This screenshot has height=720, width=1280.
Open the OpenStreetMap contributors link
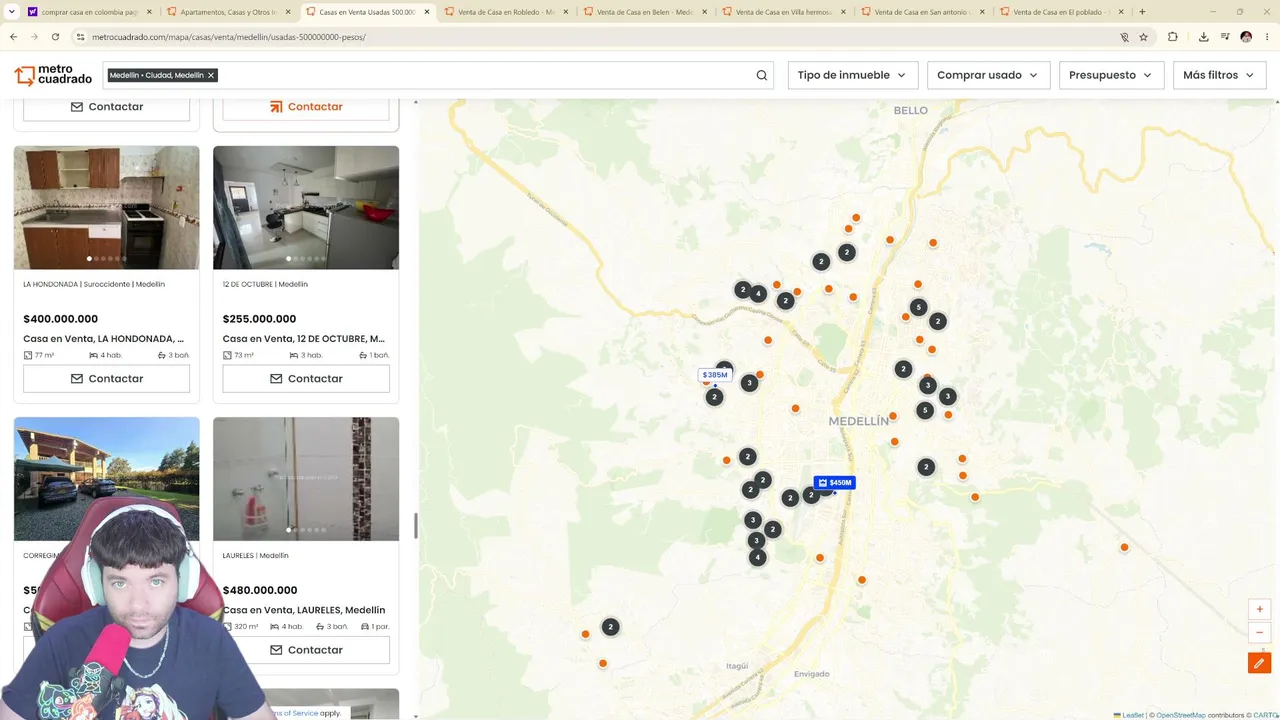point(1181,715)
